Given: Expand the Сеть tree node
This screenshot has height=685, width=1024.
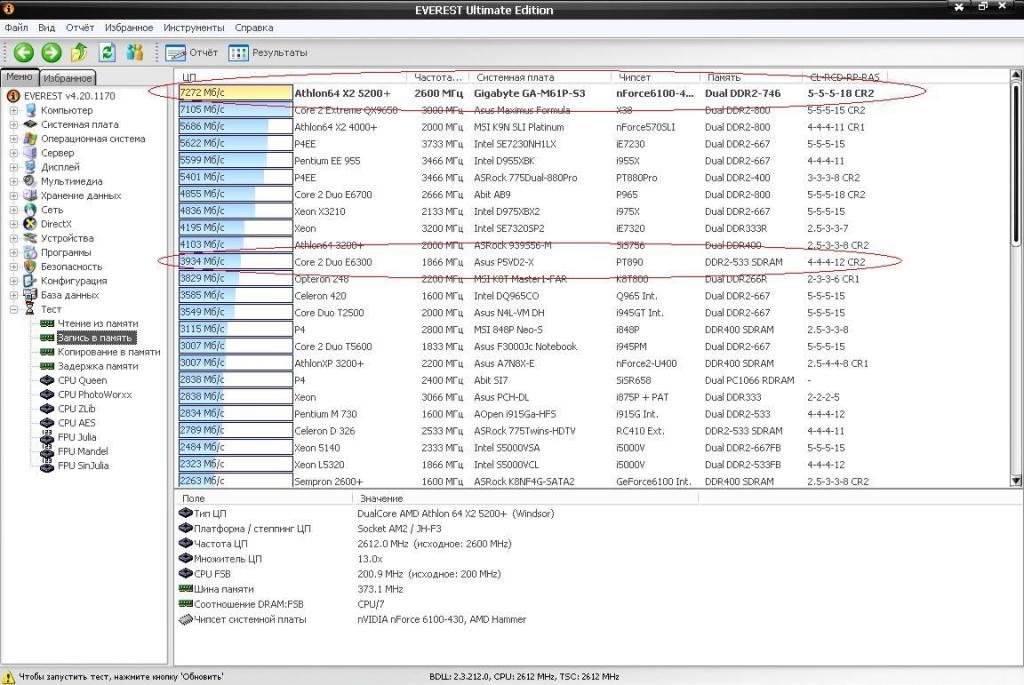Looking at the screenshot, I should click(x=14, y=210).
